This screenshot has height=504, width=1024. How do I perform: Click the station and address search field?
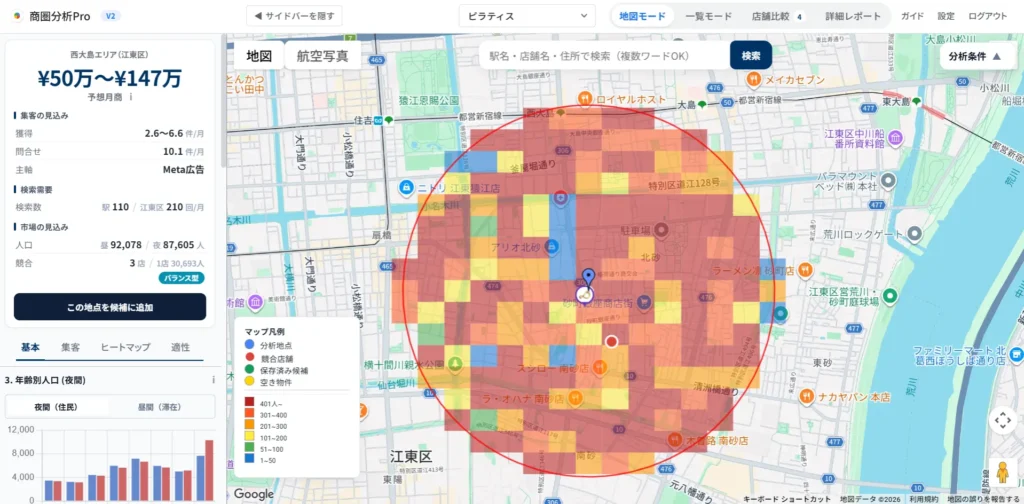605,55
